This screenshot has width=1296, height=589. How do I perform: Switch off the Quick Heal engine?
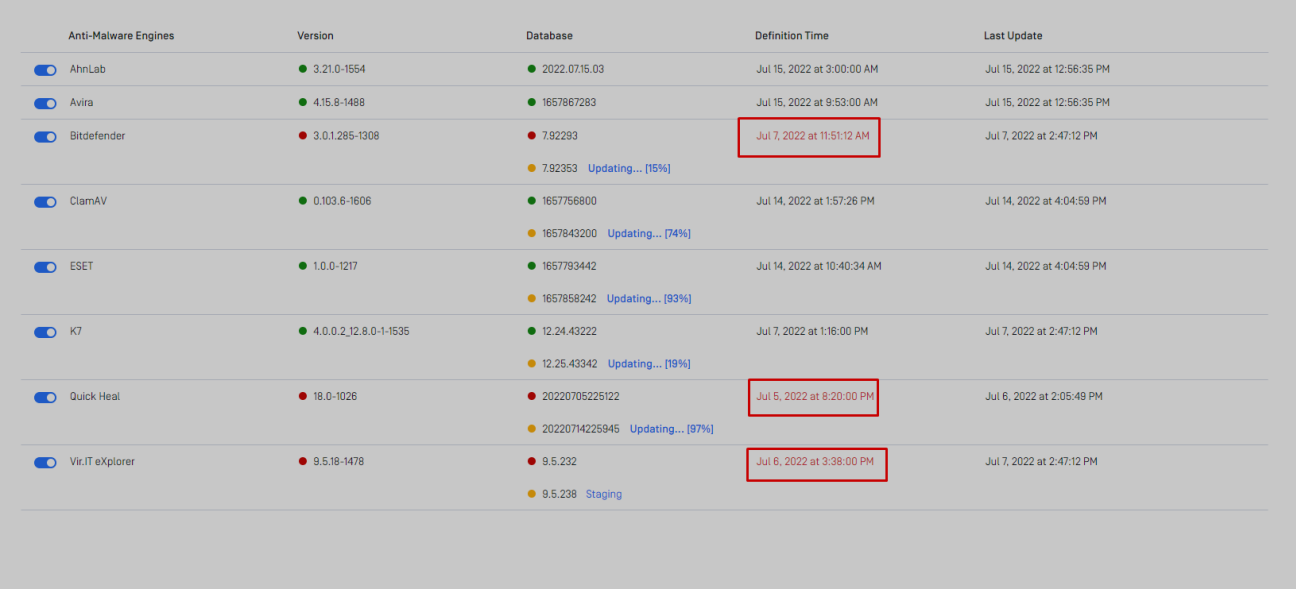point(45,397)
